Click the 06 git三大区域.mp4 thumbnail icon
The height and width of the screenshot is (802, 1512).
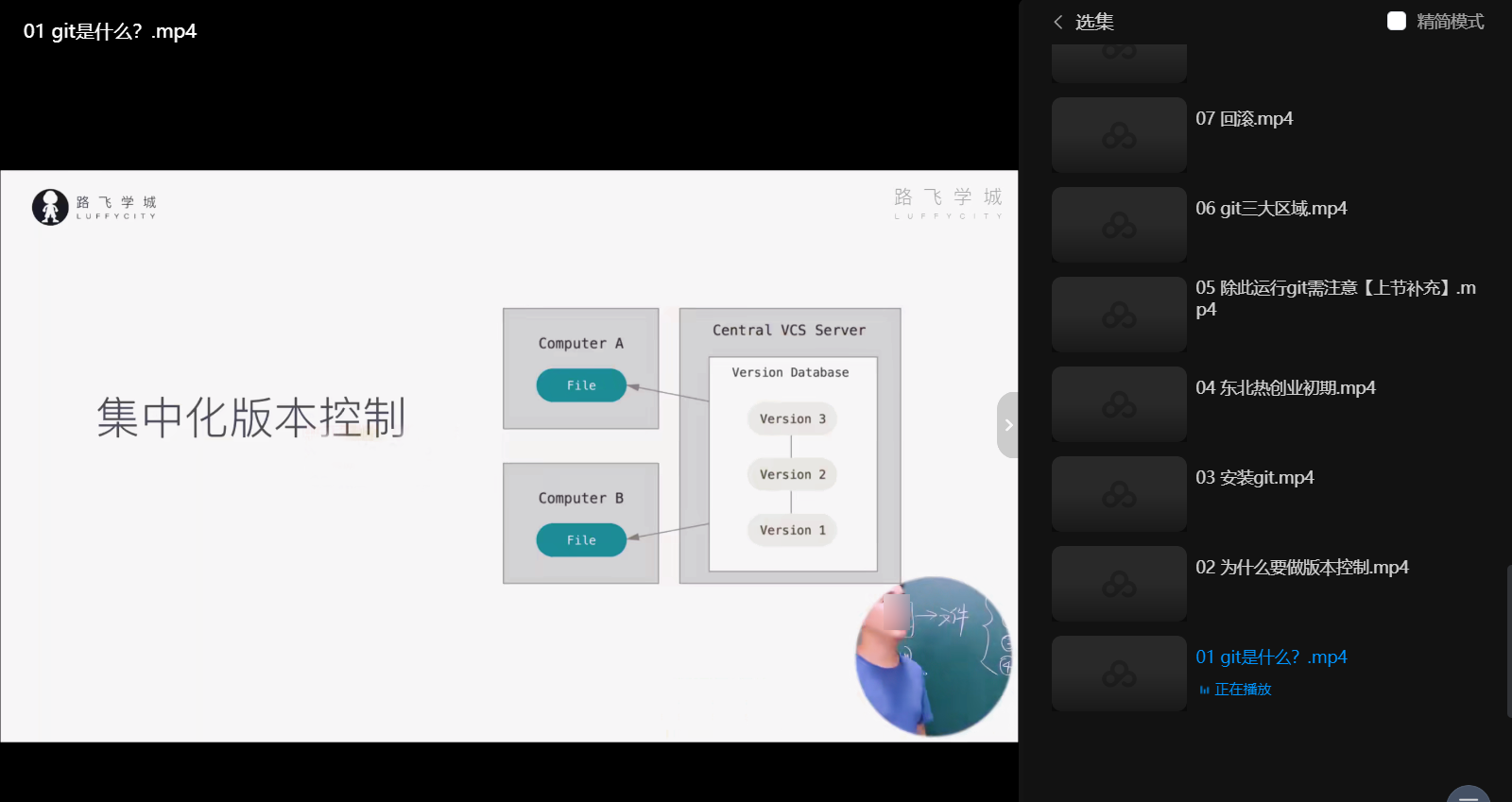1119,225
